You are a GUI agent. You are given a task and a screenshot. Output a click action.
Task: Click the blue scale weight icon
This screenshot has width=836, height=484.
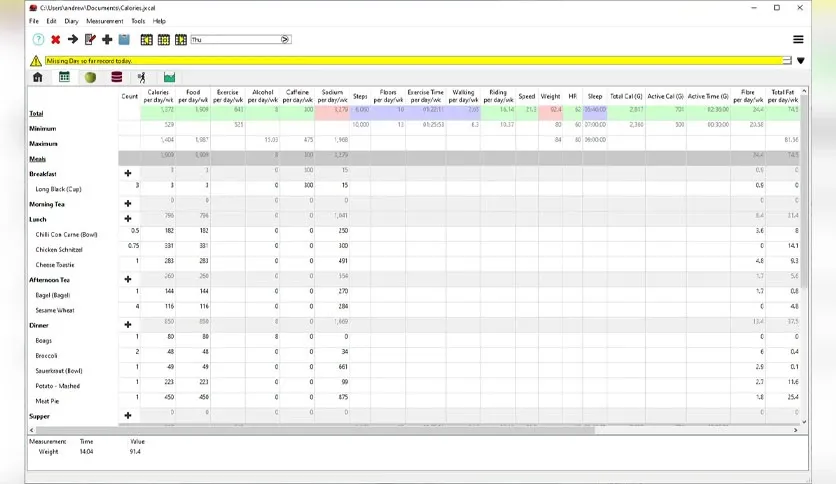click(x=124, y=39)
